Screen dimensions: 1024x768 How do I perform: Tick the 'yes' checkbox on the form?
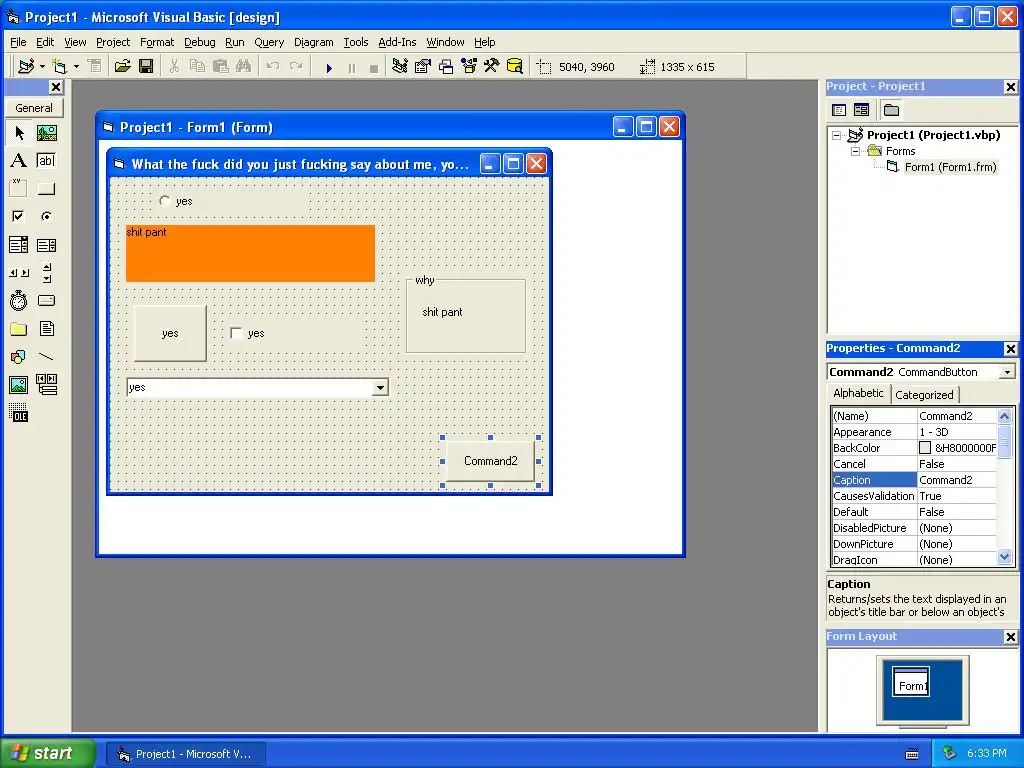236,334
